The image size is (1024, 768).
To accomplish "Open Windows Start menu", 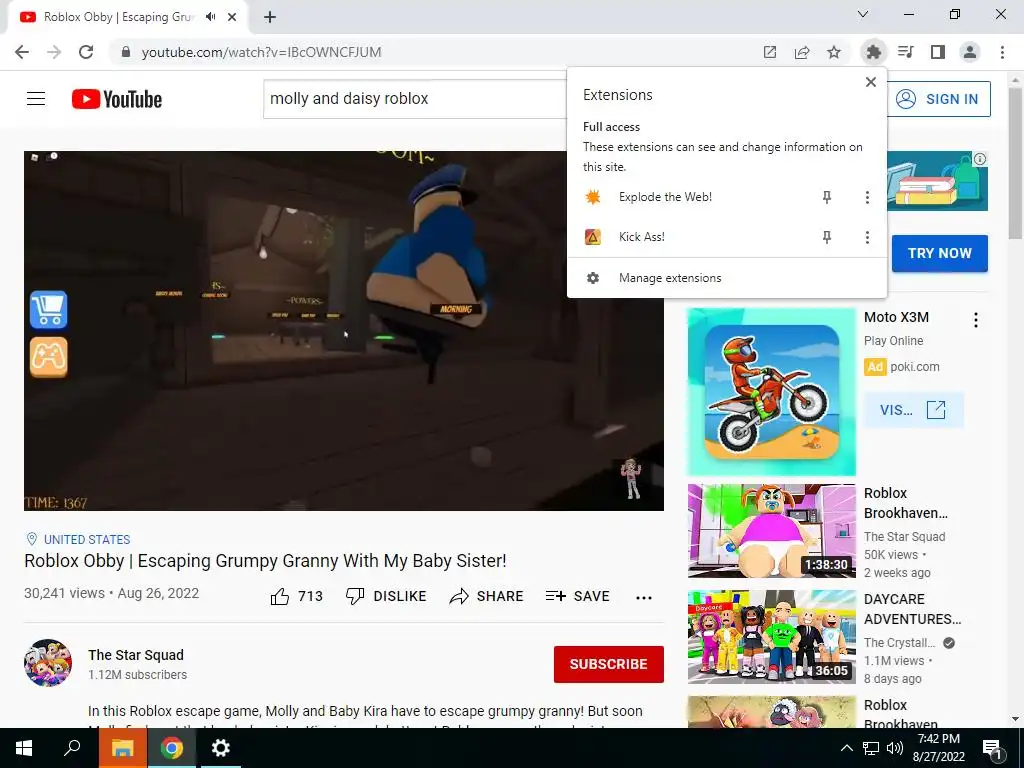I will pos(24,748).
